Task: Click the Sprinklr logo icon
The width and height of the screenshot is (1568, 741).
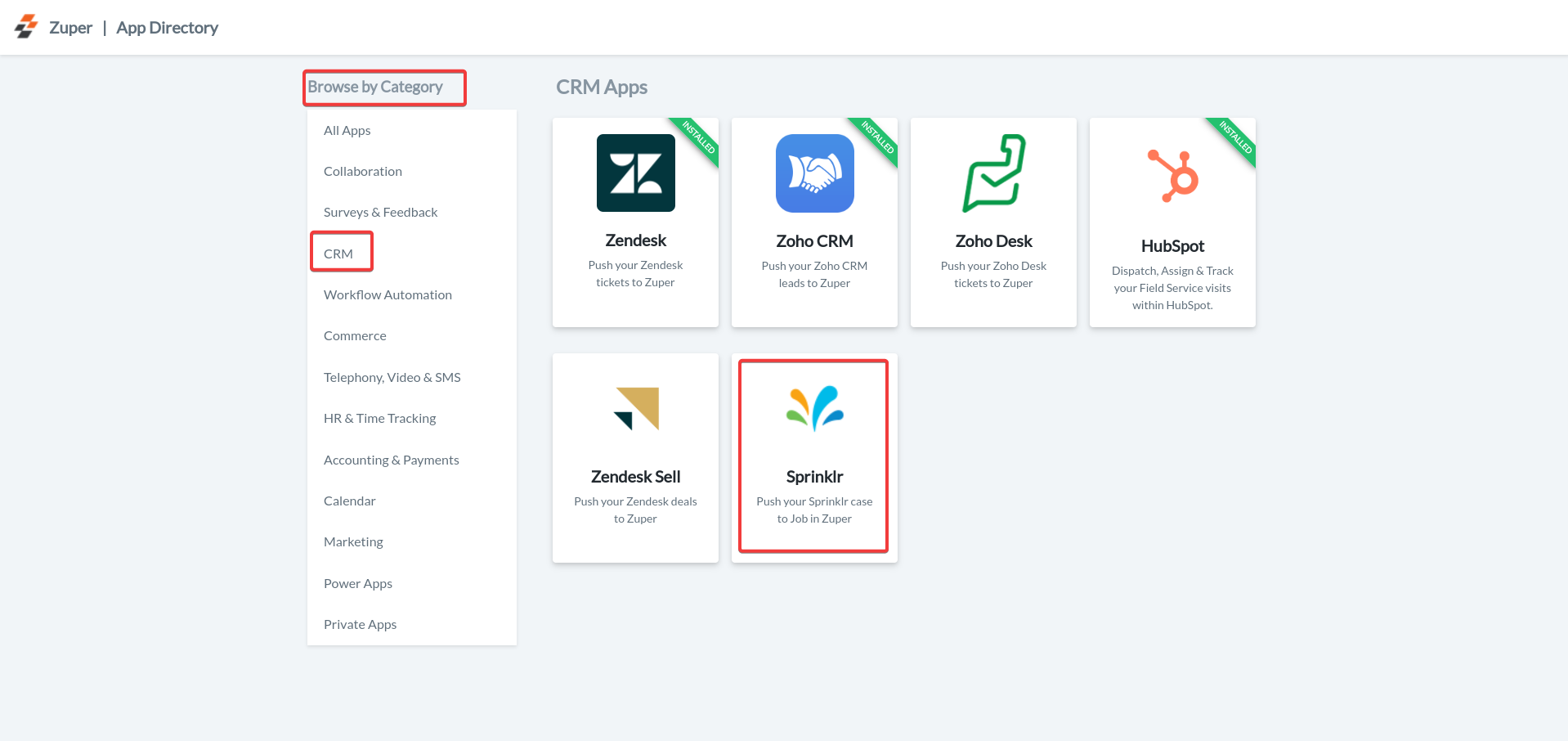Action: coord(814,408)
